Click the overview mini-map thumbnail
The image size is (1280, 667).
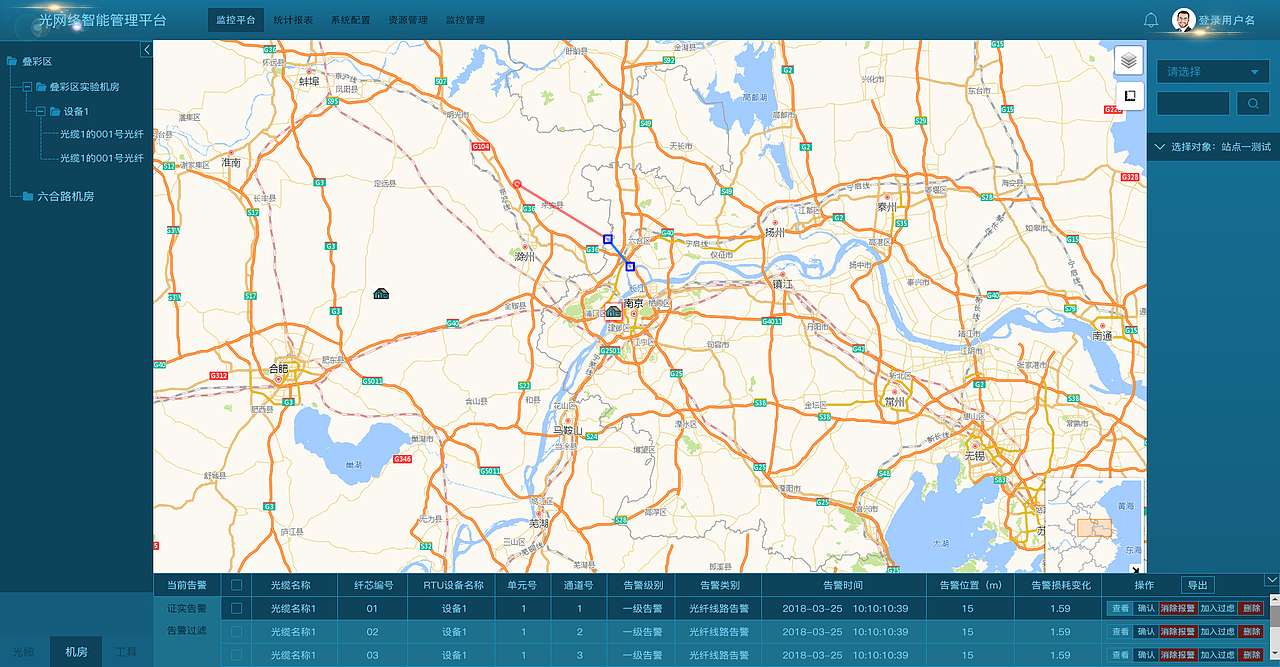tap(1093, 527)
